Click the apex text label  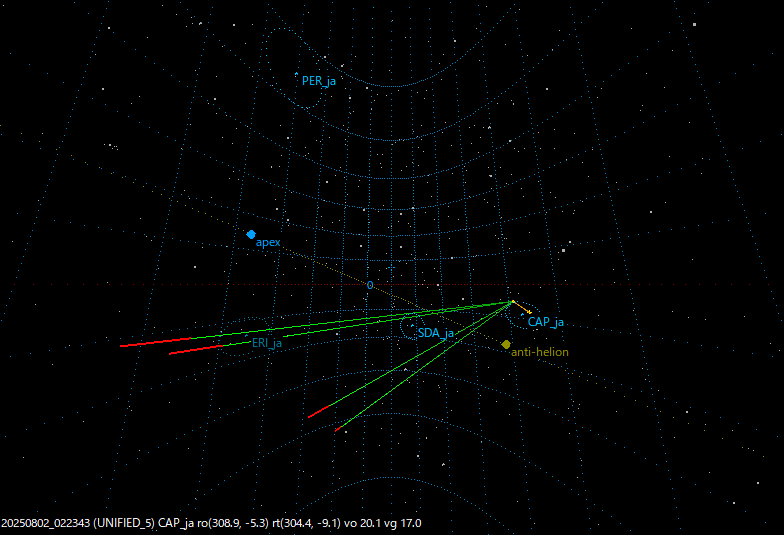tap(268, 242)
